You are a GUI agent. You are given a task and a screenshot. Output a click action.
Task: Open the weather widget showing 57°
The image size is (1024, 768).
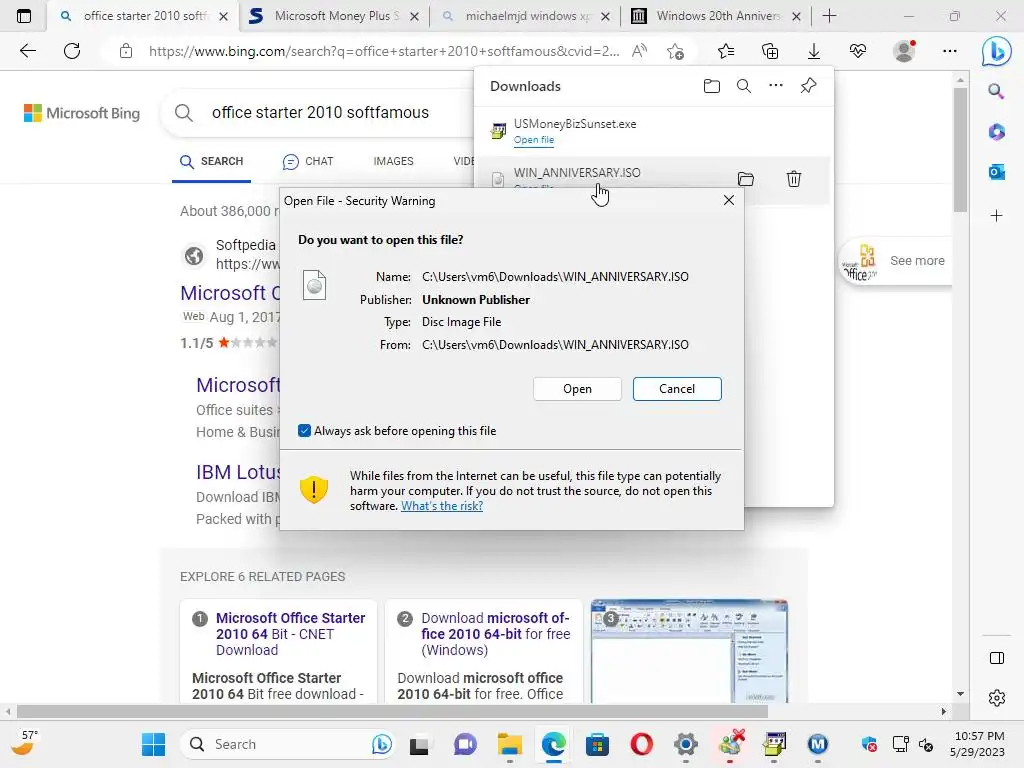24,743
